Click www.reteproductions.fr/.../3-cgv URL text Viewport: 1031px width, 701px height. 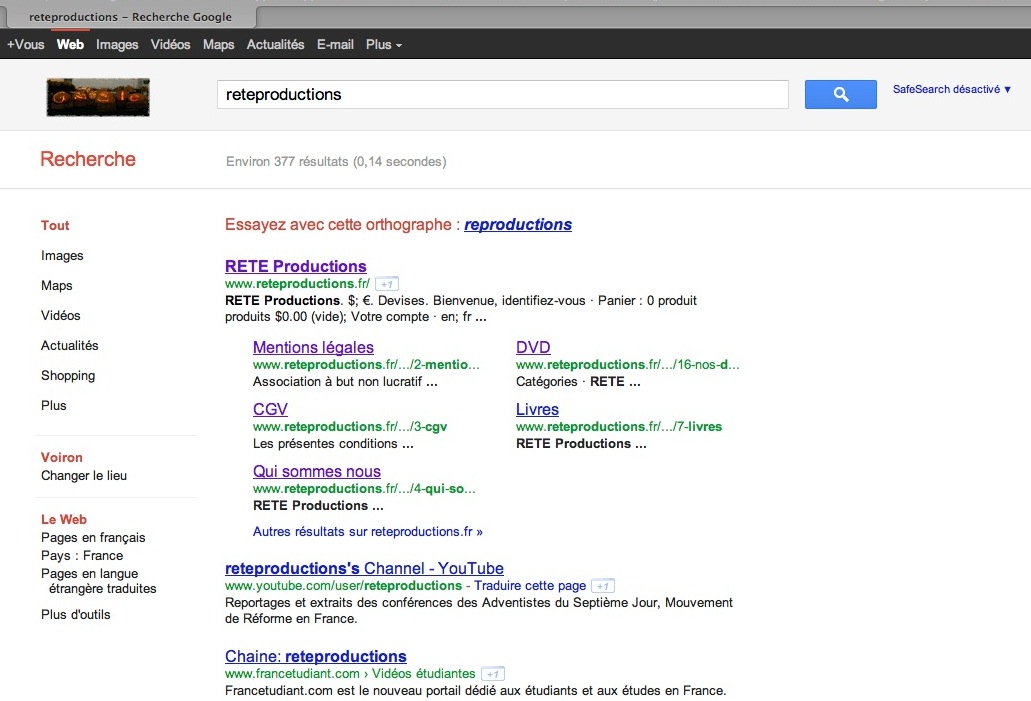click(350, 426)
